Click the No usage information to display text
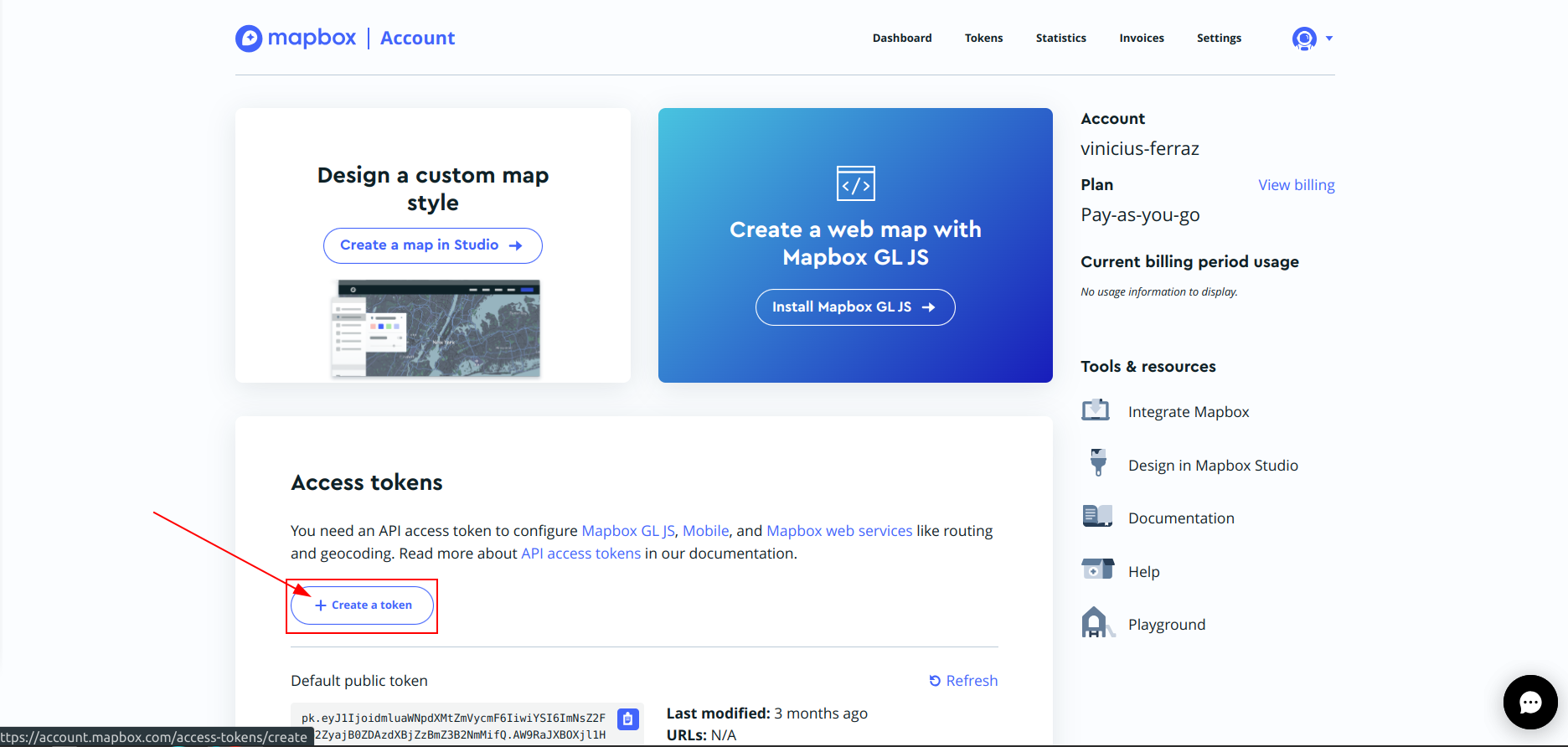 point(1159,292)
